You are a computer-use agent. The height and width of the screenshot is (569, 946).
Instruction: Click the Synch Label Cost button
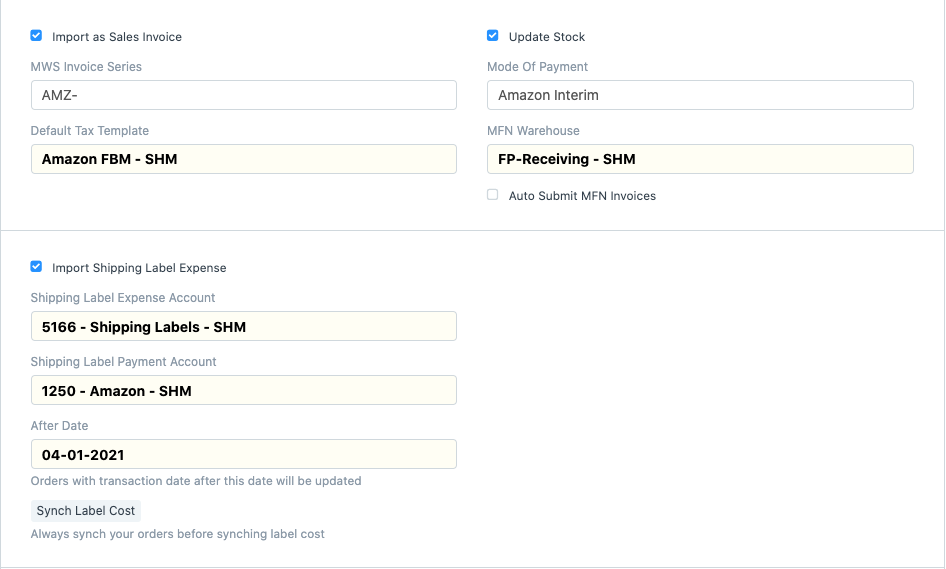click(86, 511)
